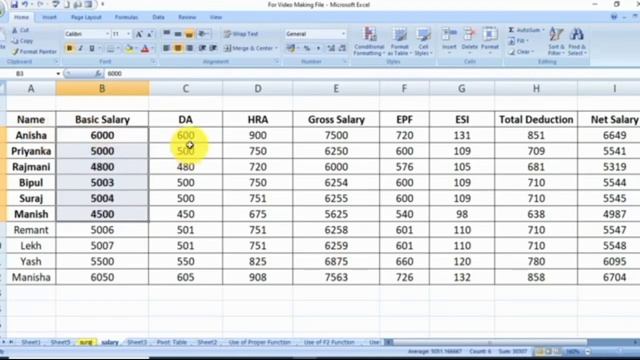Apply the red Font Color button
This screenshot has height=360, width=640.
[x=144, y=49]
